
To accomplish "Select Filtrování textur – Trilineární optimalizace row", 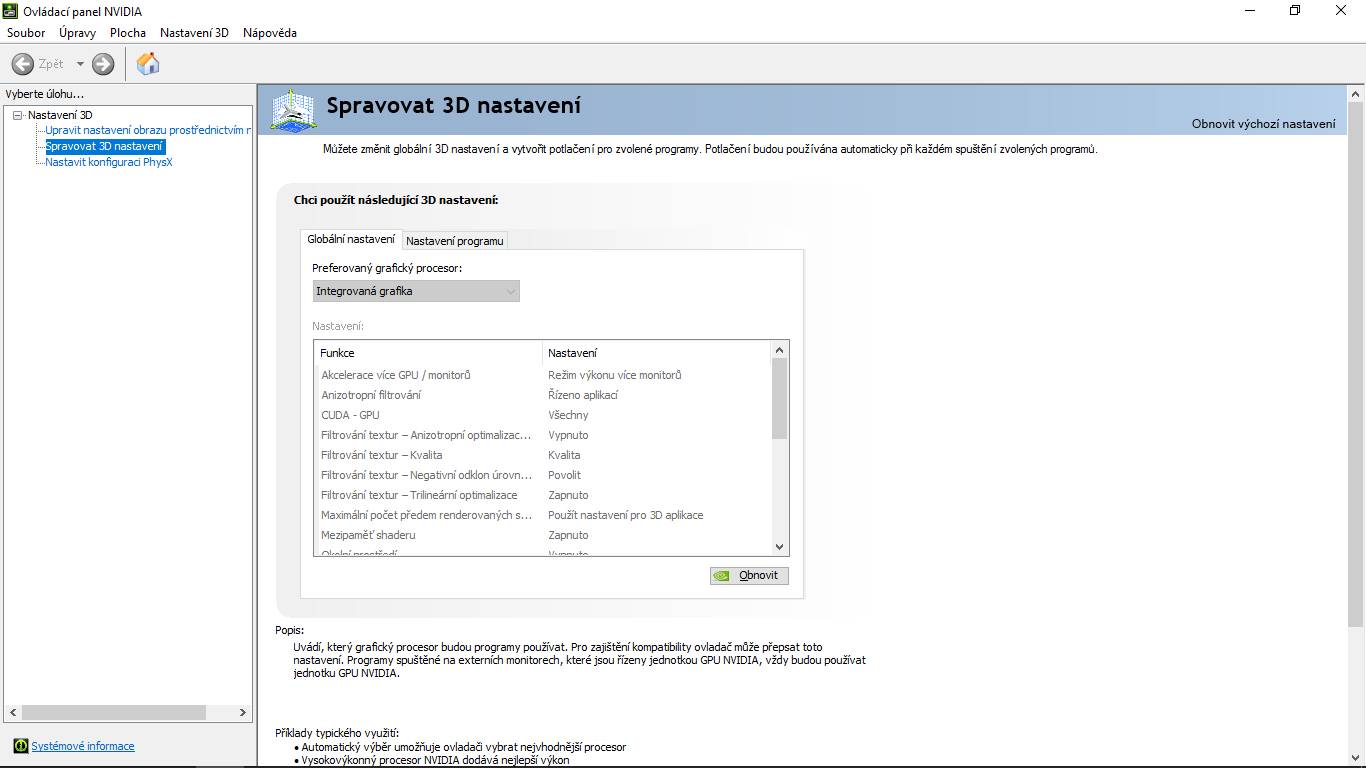I will [x=543, y=495].
